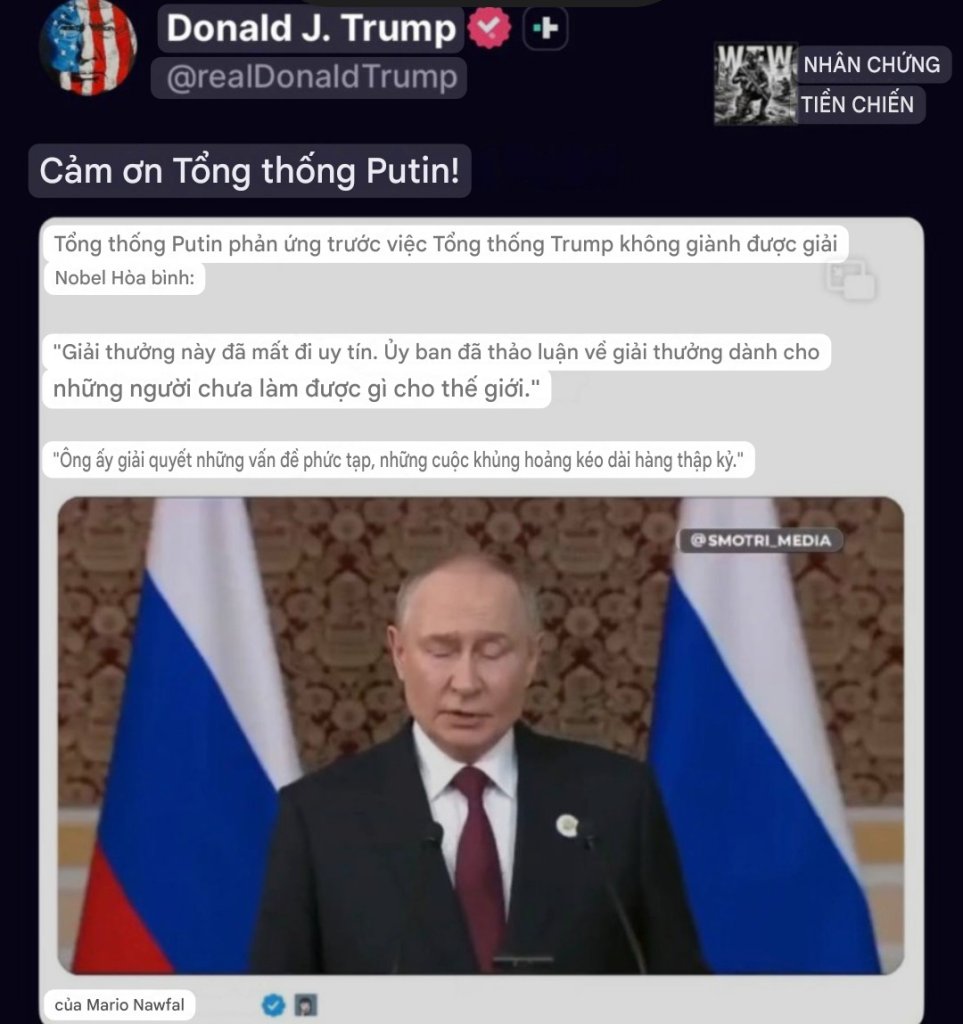This screenshot has width=963, height=1024.
Task: Click the left Russian flag in the video
Action: [186, 735]
